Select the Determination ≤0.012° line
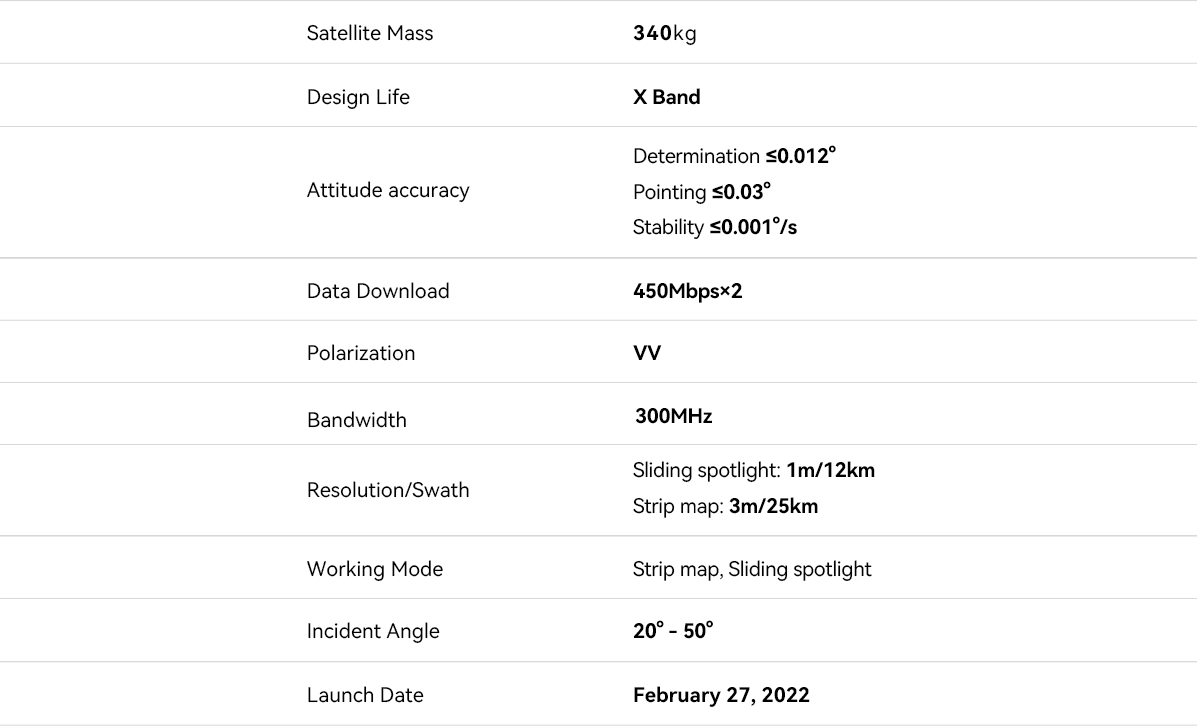Screen dimensions: 1197x726 734,156
